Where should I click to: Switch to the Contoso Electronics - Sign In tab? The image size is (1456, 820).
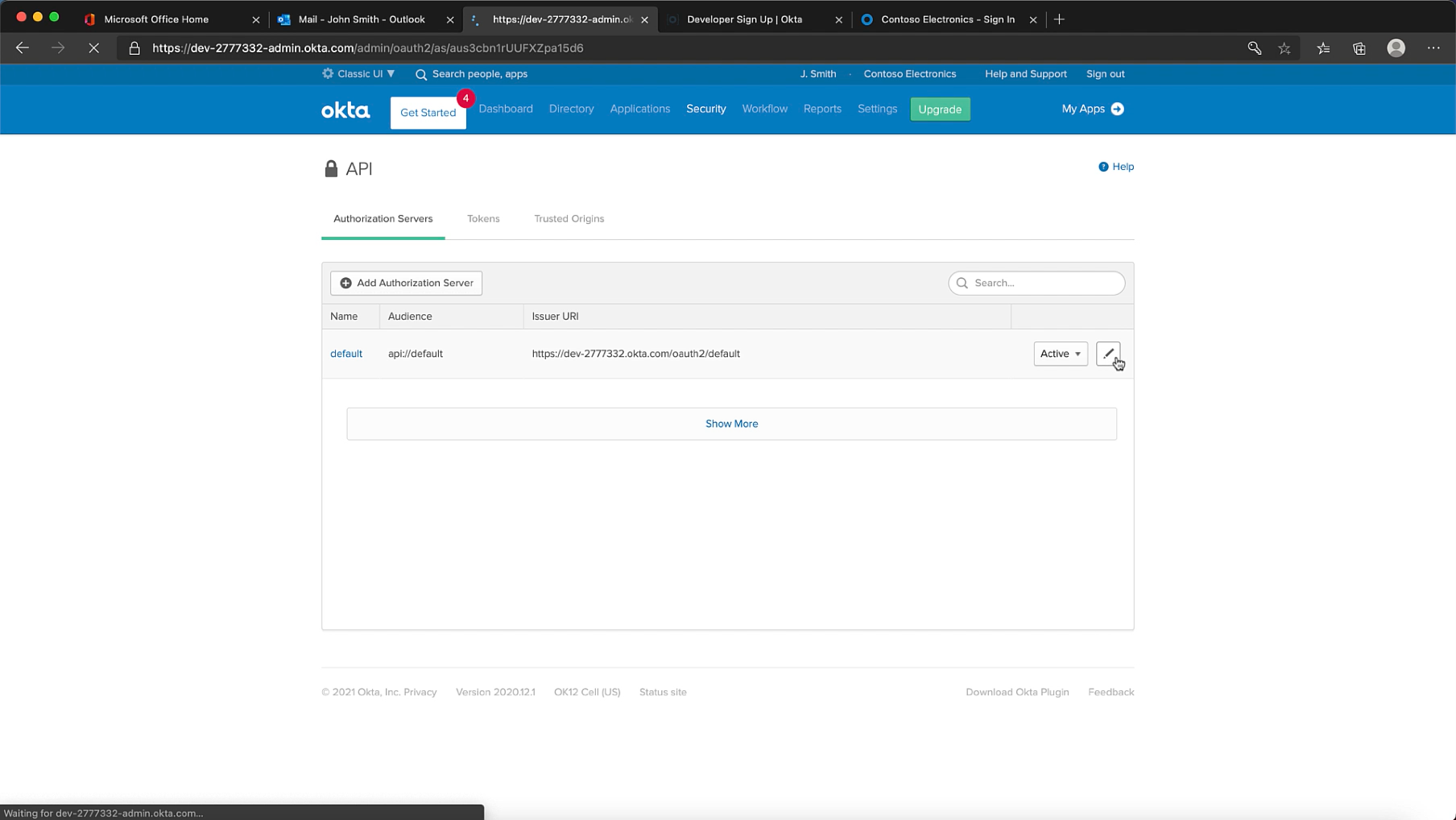click(948, 19)
